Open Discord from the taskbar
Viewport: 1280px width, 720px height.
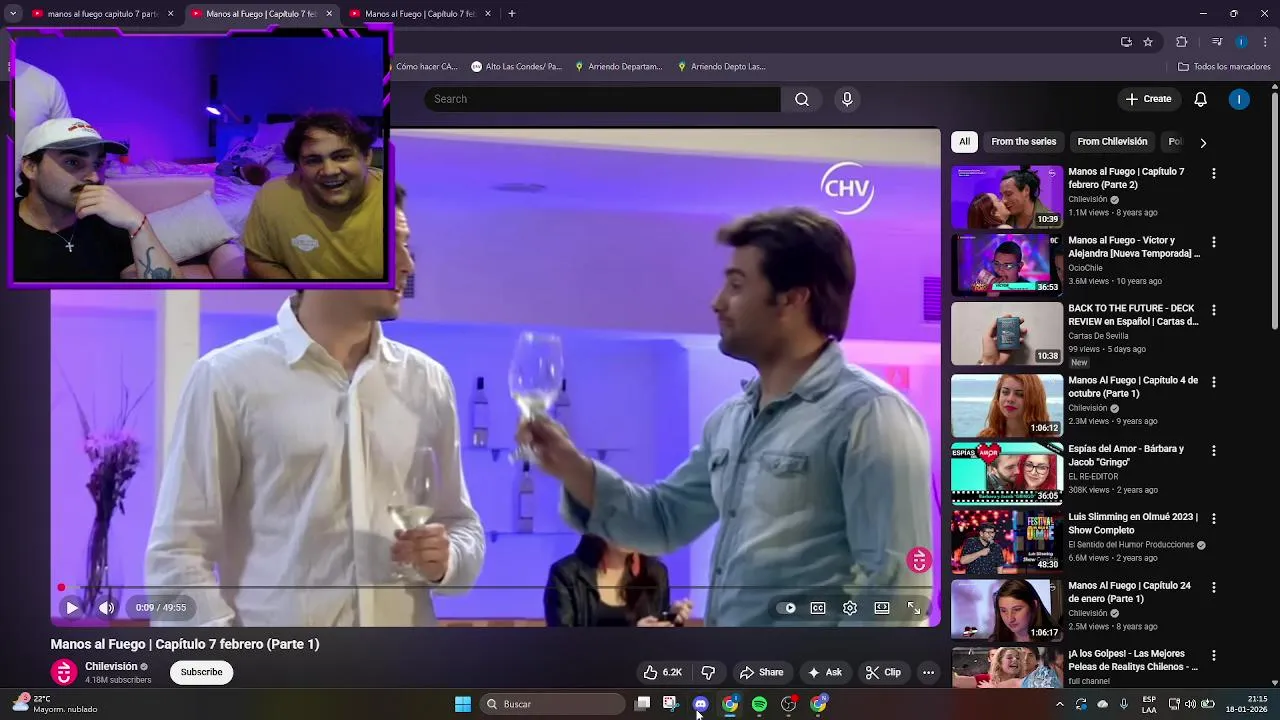click(700, 704)
